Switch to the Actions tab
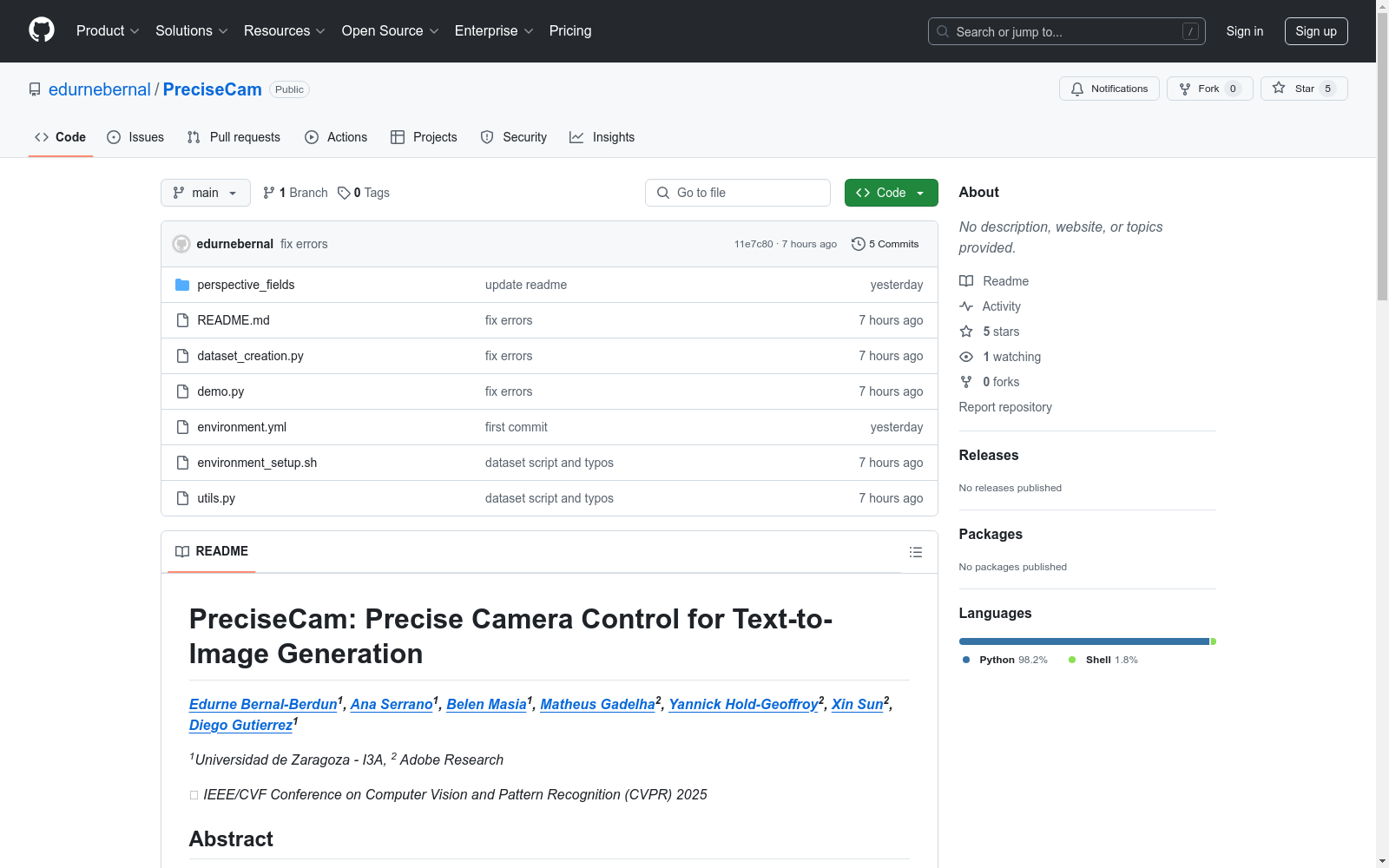This screenshot has height=868, width=1389. tap(336, 137)
